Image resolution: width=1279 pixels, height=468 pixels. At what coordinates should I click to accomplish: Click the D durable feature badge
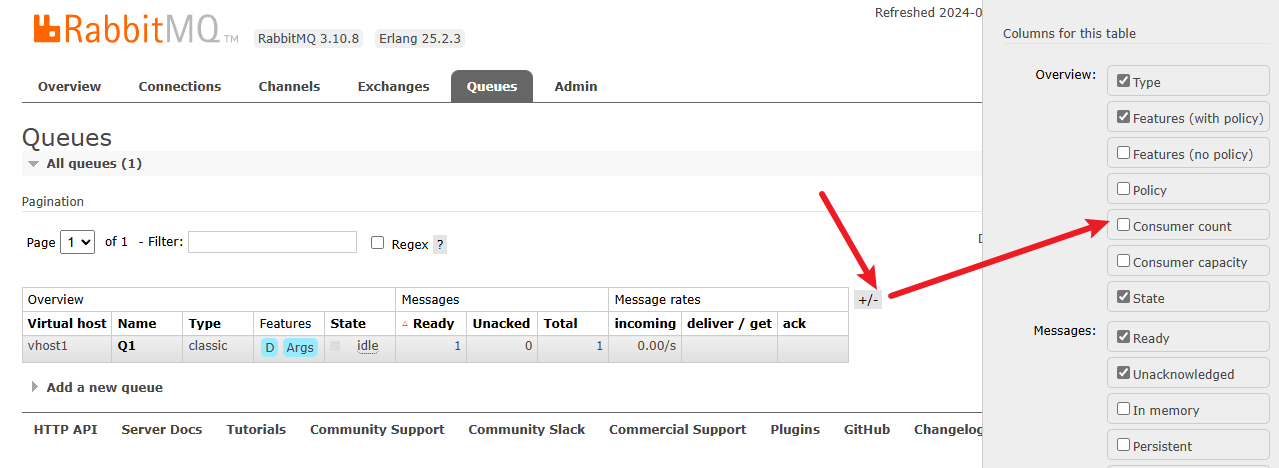(269, 348)
